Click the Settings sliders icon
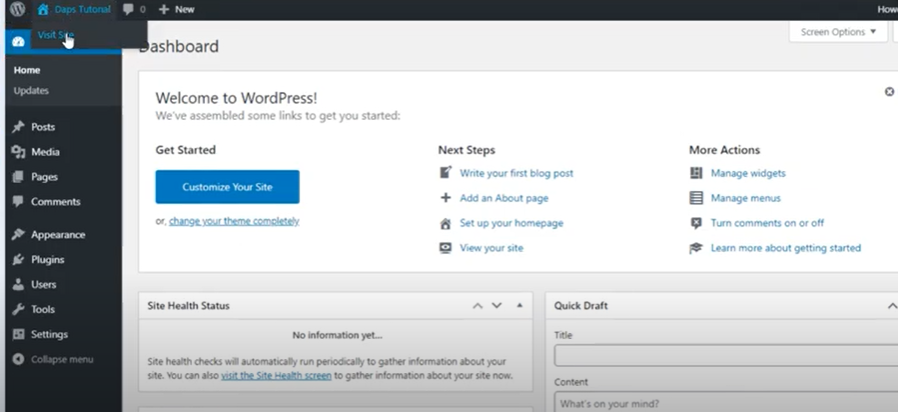898x412 pixels. point(18,334)
